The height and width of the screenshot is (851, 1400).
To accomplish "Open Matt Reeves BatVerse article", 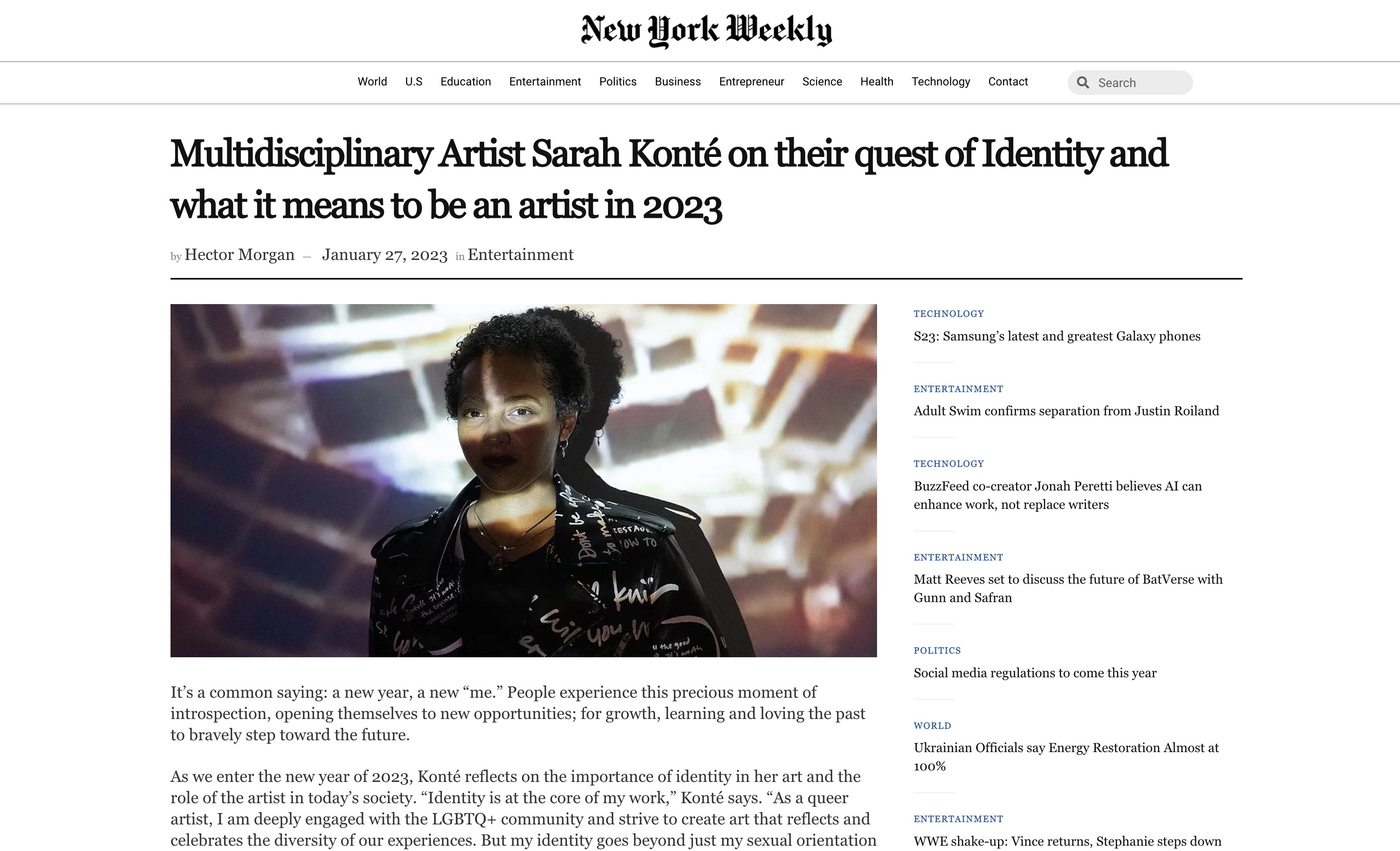I will point(1068,589).
